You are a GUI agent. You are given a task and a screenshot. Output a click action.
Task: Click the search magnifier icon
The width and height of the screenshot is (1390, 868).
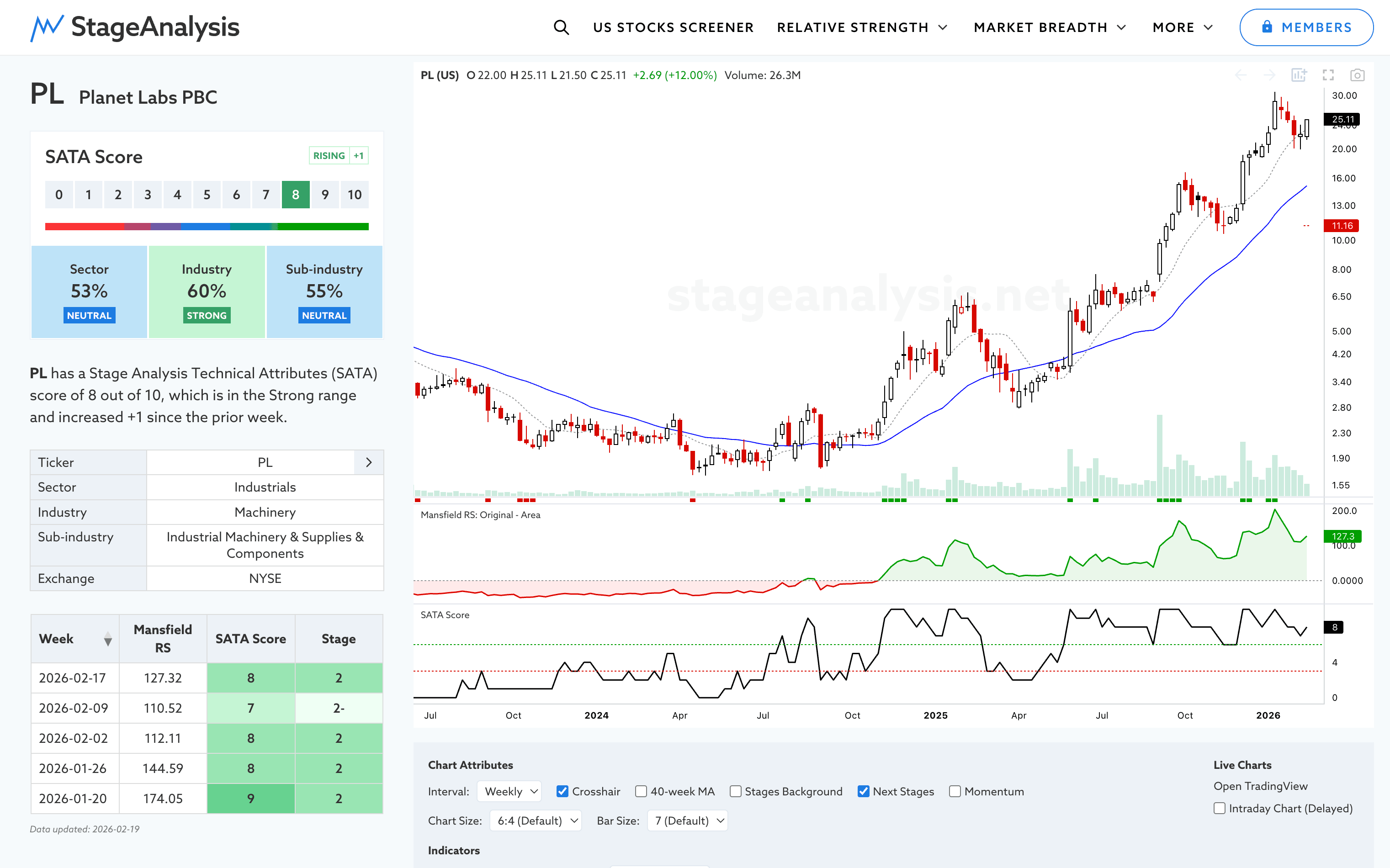[x=561, y=27]
